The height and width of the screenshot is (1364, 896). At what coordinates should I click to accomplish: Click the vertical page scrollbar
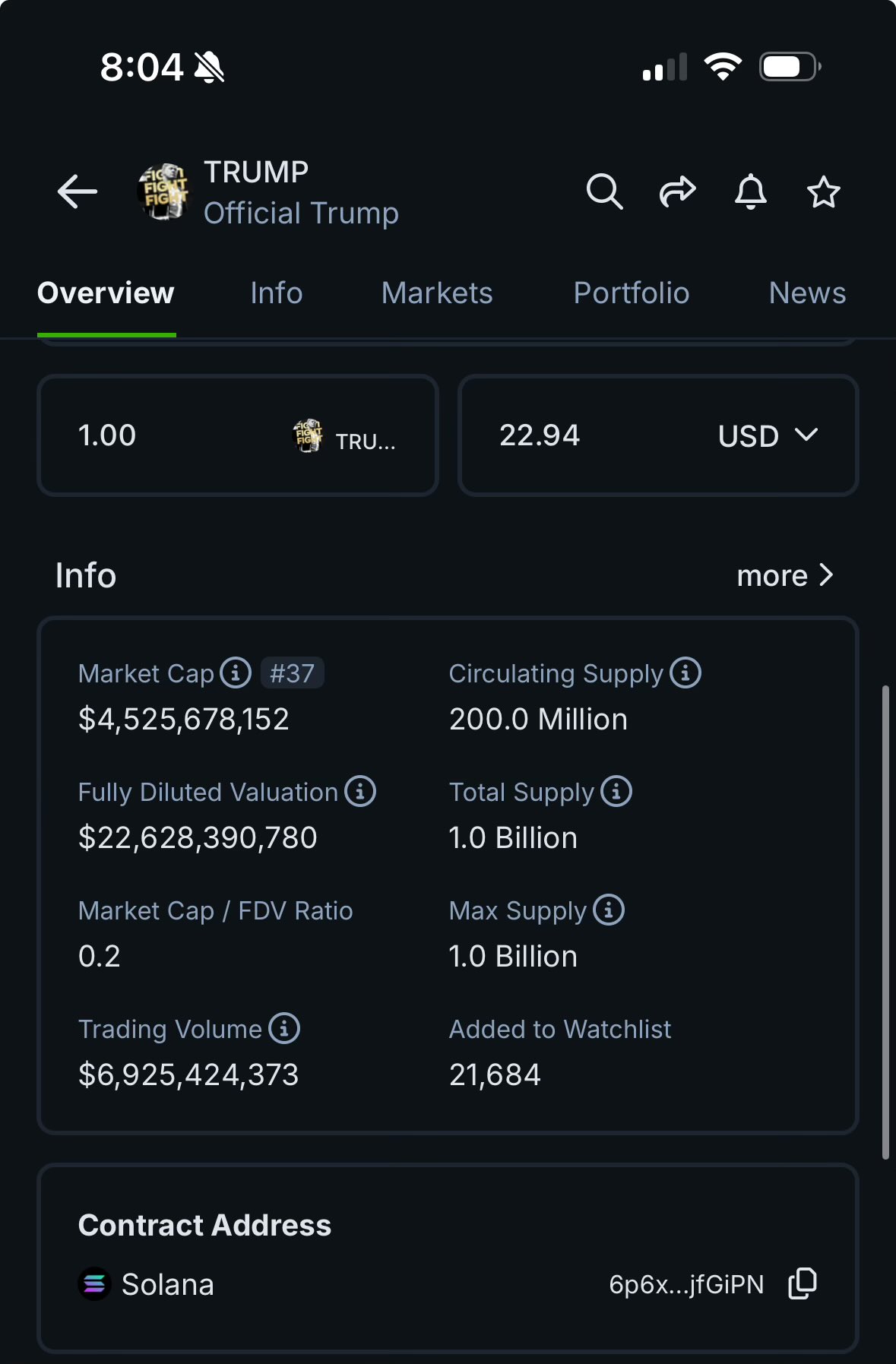(x=885, y=922)
